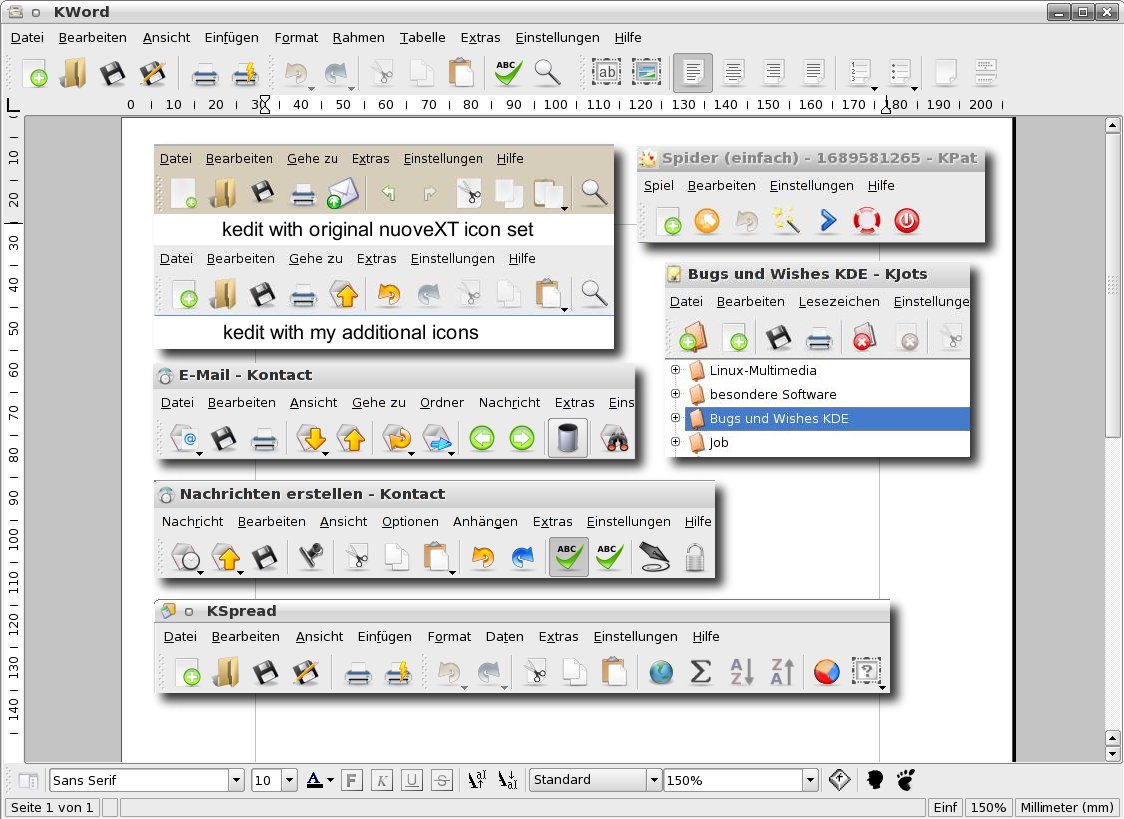Toggle strikethrough (S) formatting
This screenshot has width=1124, height=819.
pyautogui.click(x=442, y=780)
